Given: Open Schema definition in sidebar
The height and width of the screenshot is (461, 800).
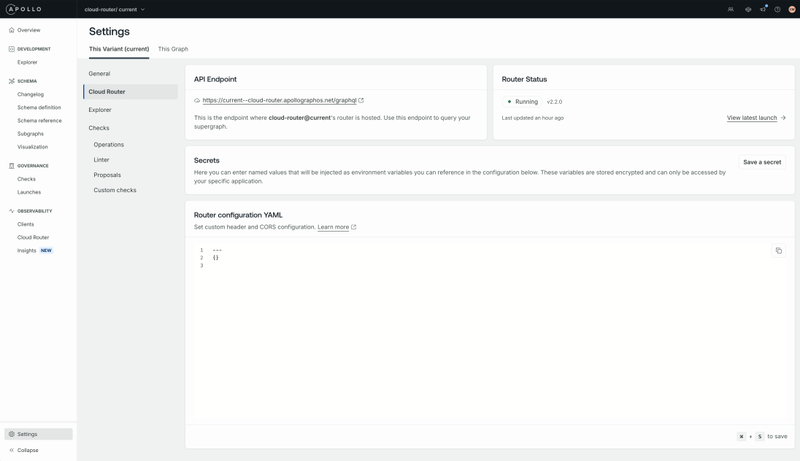Looking at the screenshot, I should [x=39, y=108].
